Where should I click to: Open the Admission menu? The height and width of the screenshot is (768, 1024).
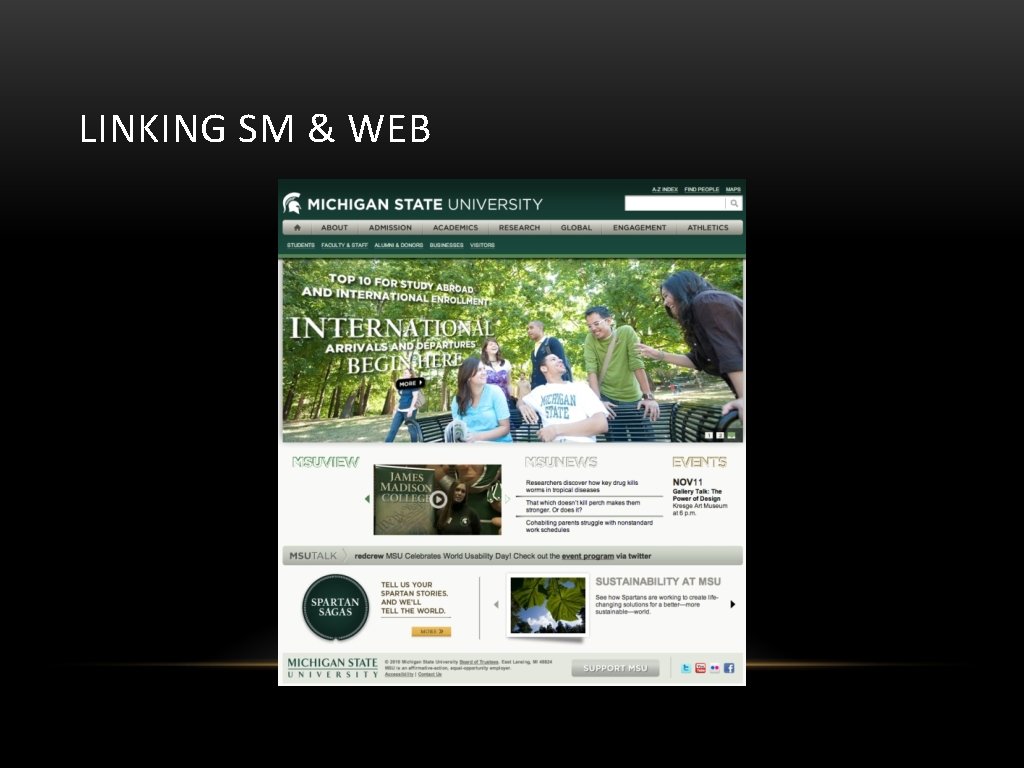[390, 228]
